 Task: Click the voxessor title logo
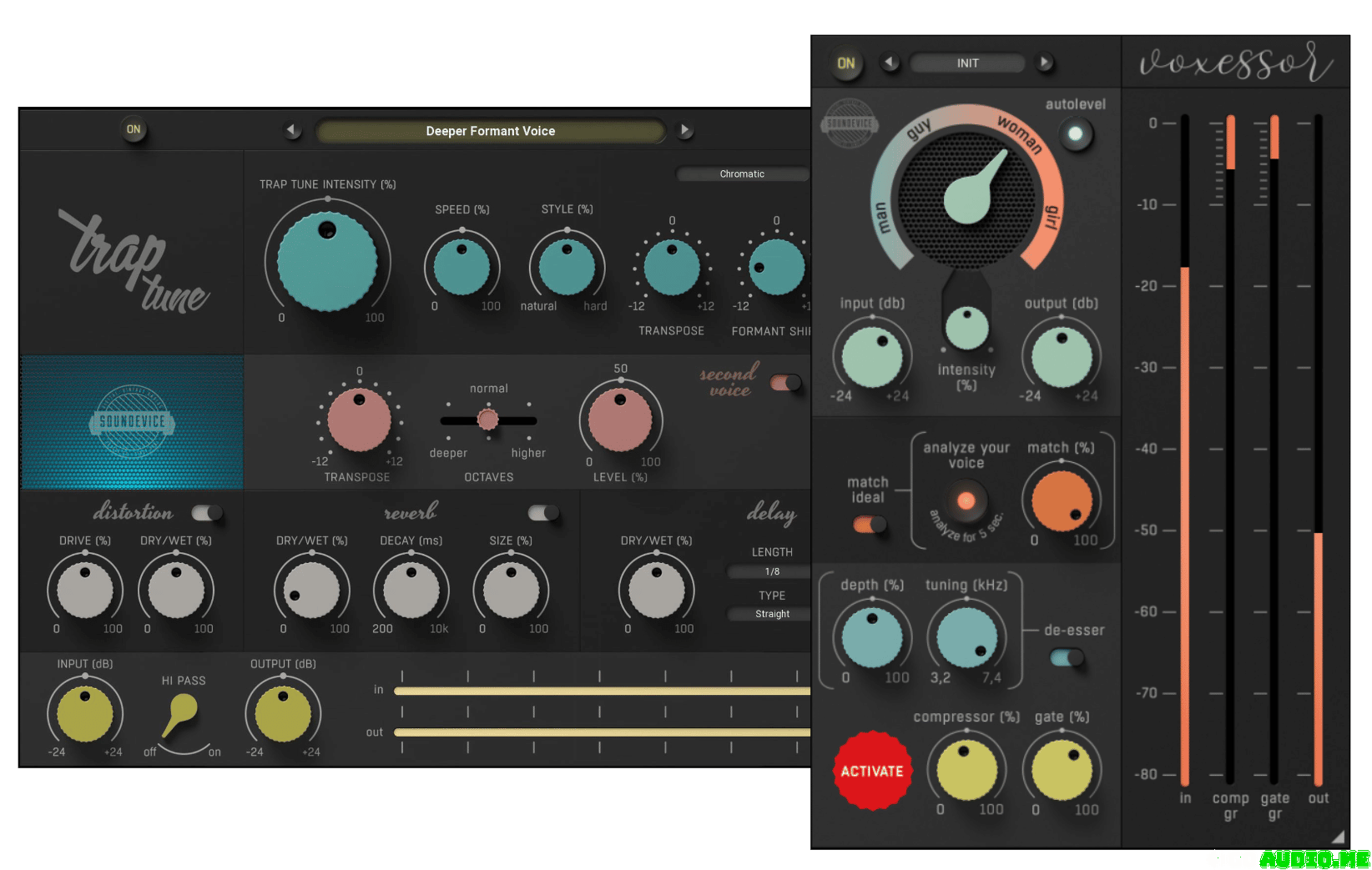tap(1236, 61)
